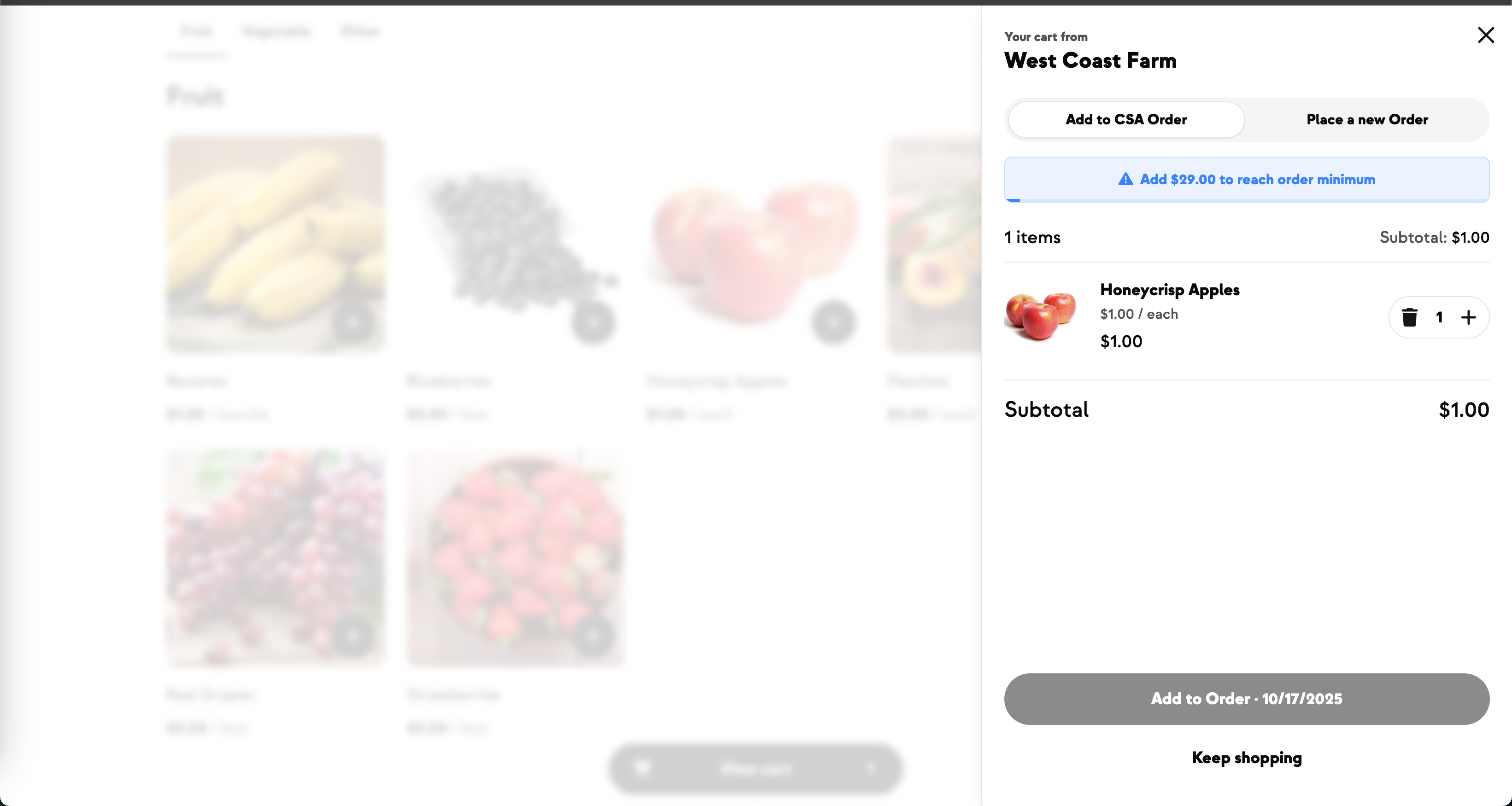
Task: Open the Honeycrisp Apples thumbnail in cart
Action: (x=1041, y=316)
